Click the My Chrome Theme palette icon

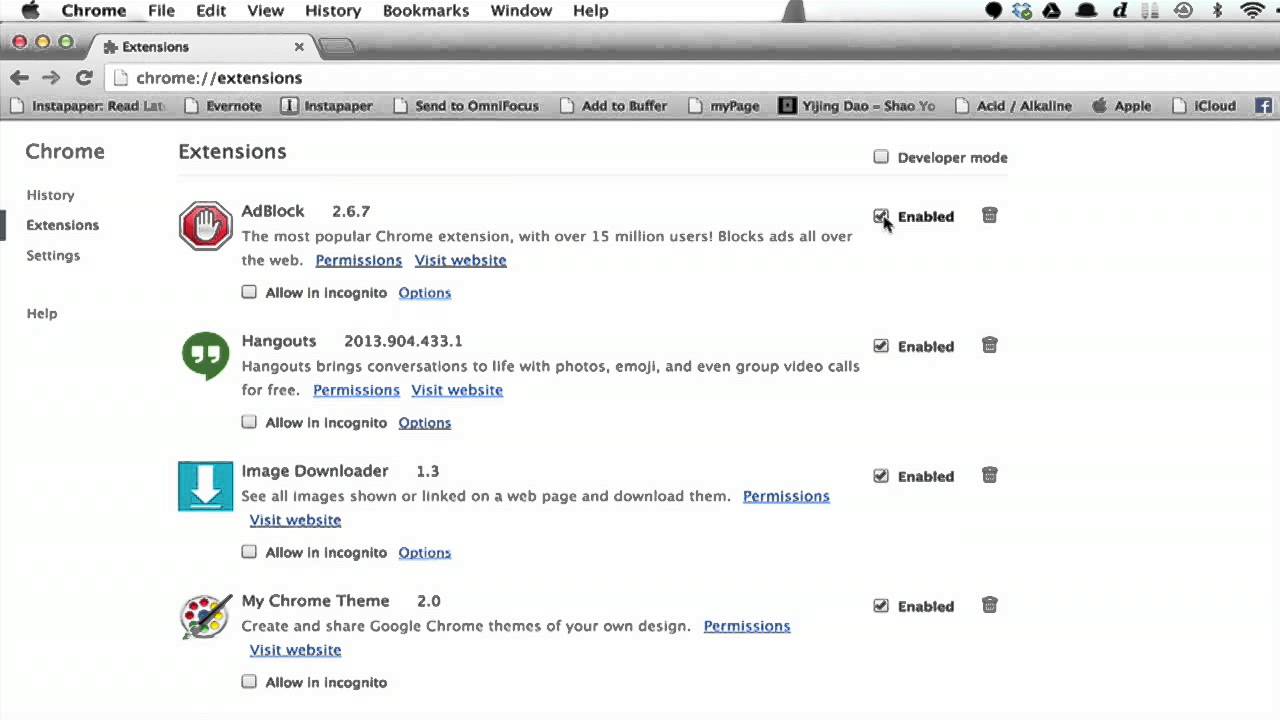tap(206, 616)
